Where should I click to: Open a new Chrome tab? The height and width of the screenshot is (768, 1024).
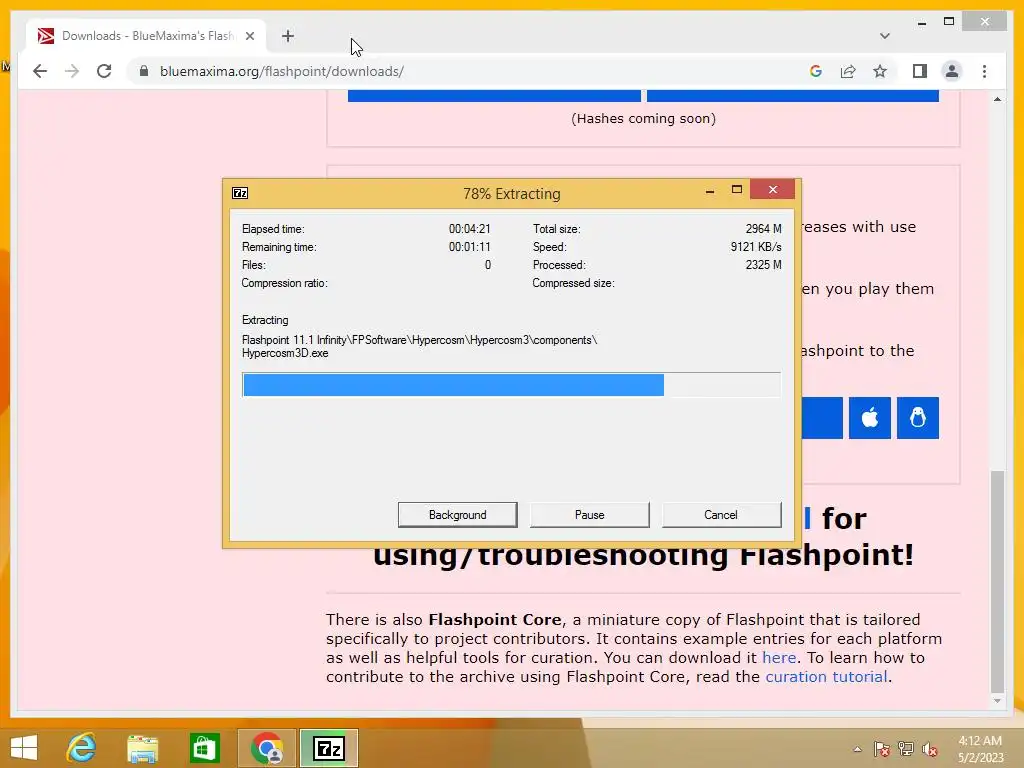[288, 36]
